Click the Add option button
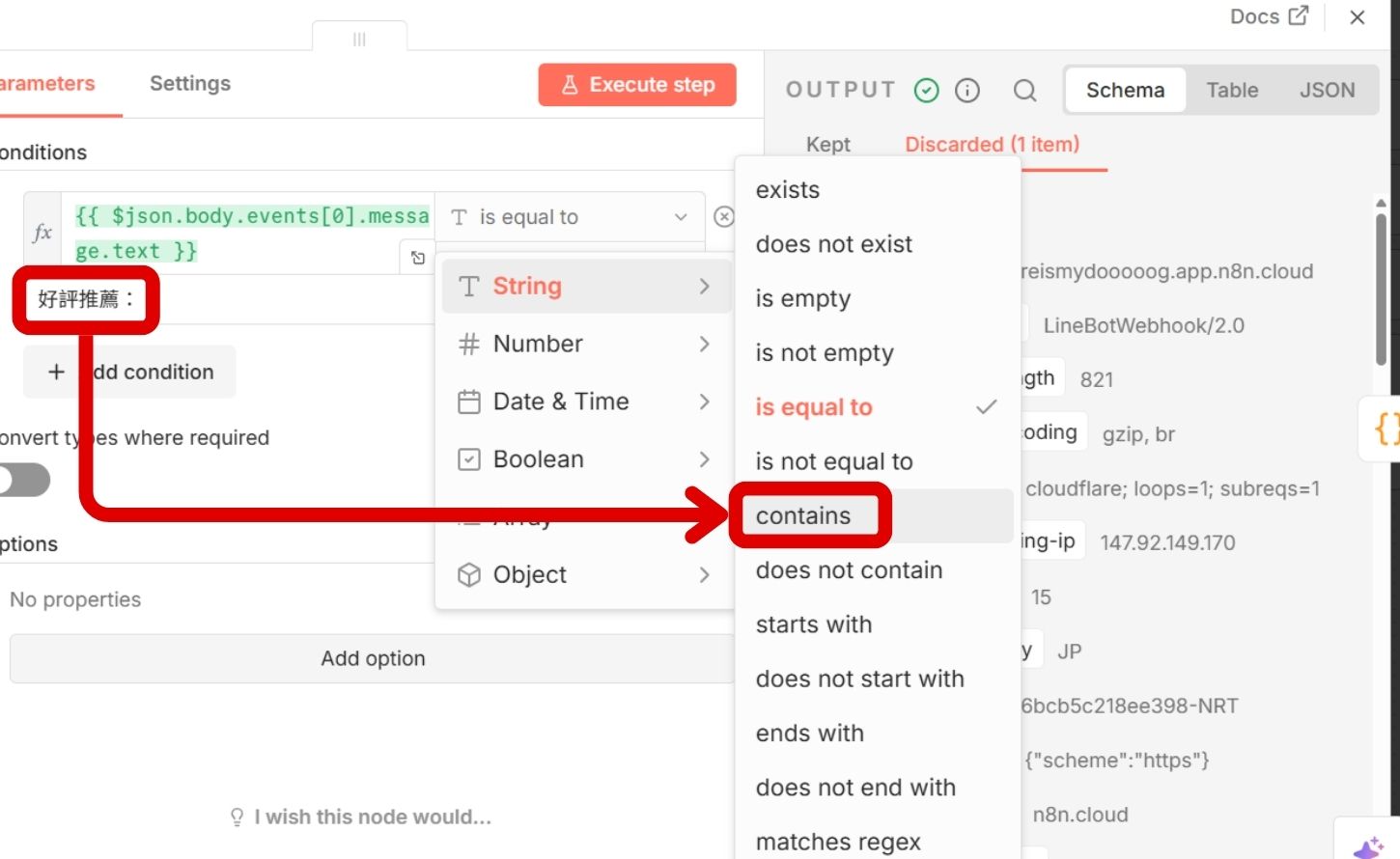 click(x=373, y=658)
